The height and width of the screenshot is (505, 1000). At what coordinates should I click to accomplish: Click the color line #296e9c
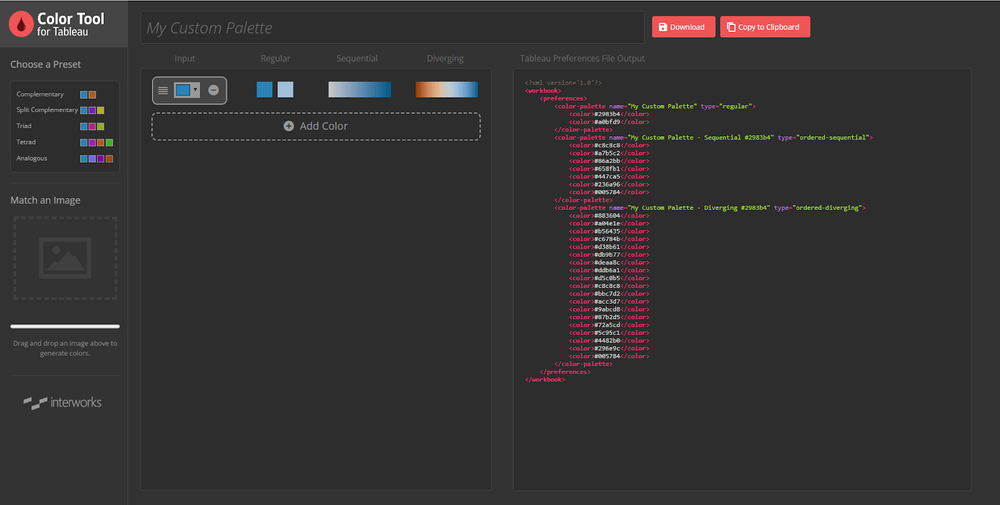[609, 349]
